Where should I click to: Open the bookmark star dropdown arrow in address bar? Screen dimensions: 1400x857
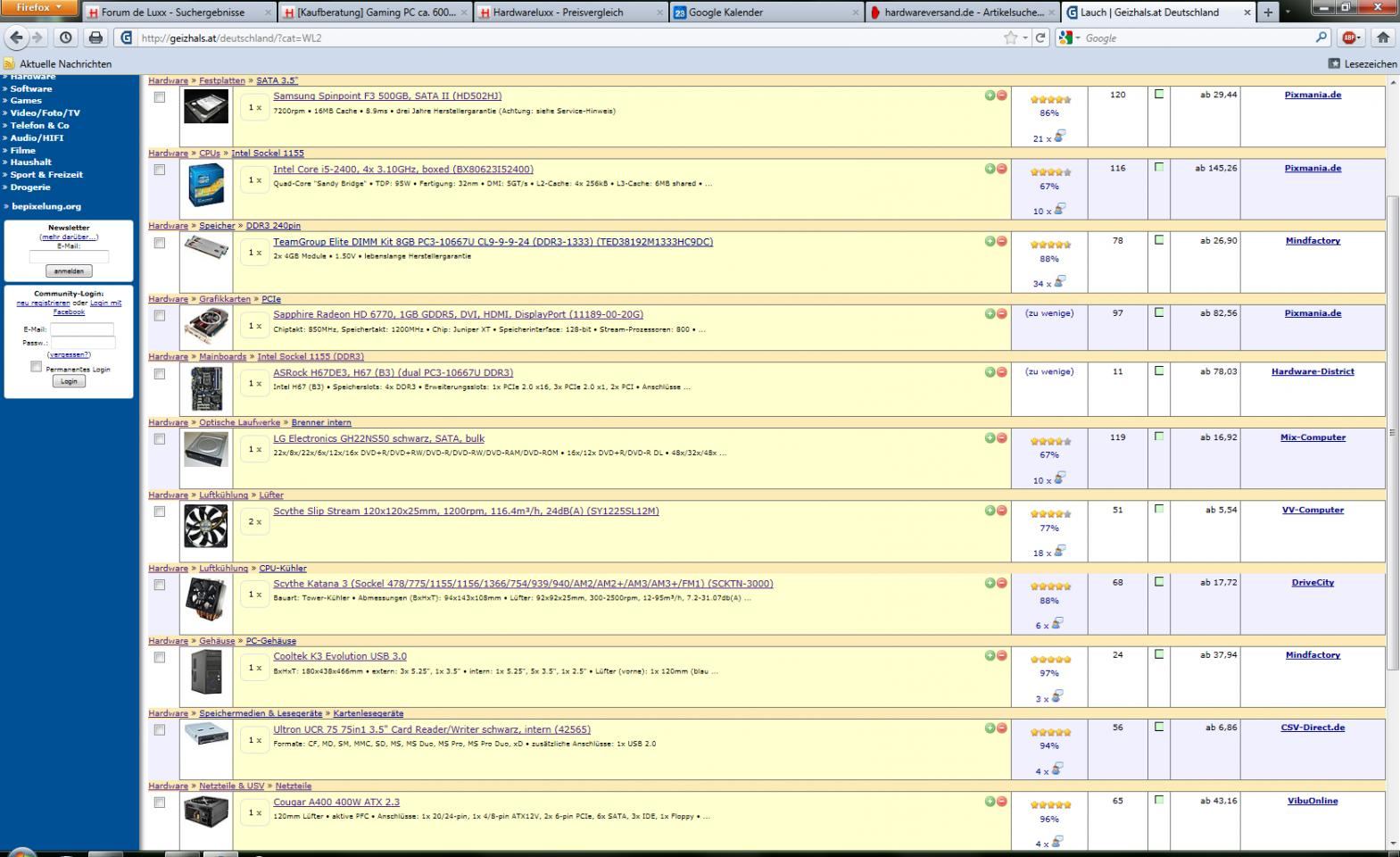pyautogui.click(x=1025, y=38)
